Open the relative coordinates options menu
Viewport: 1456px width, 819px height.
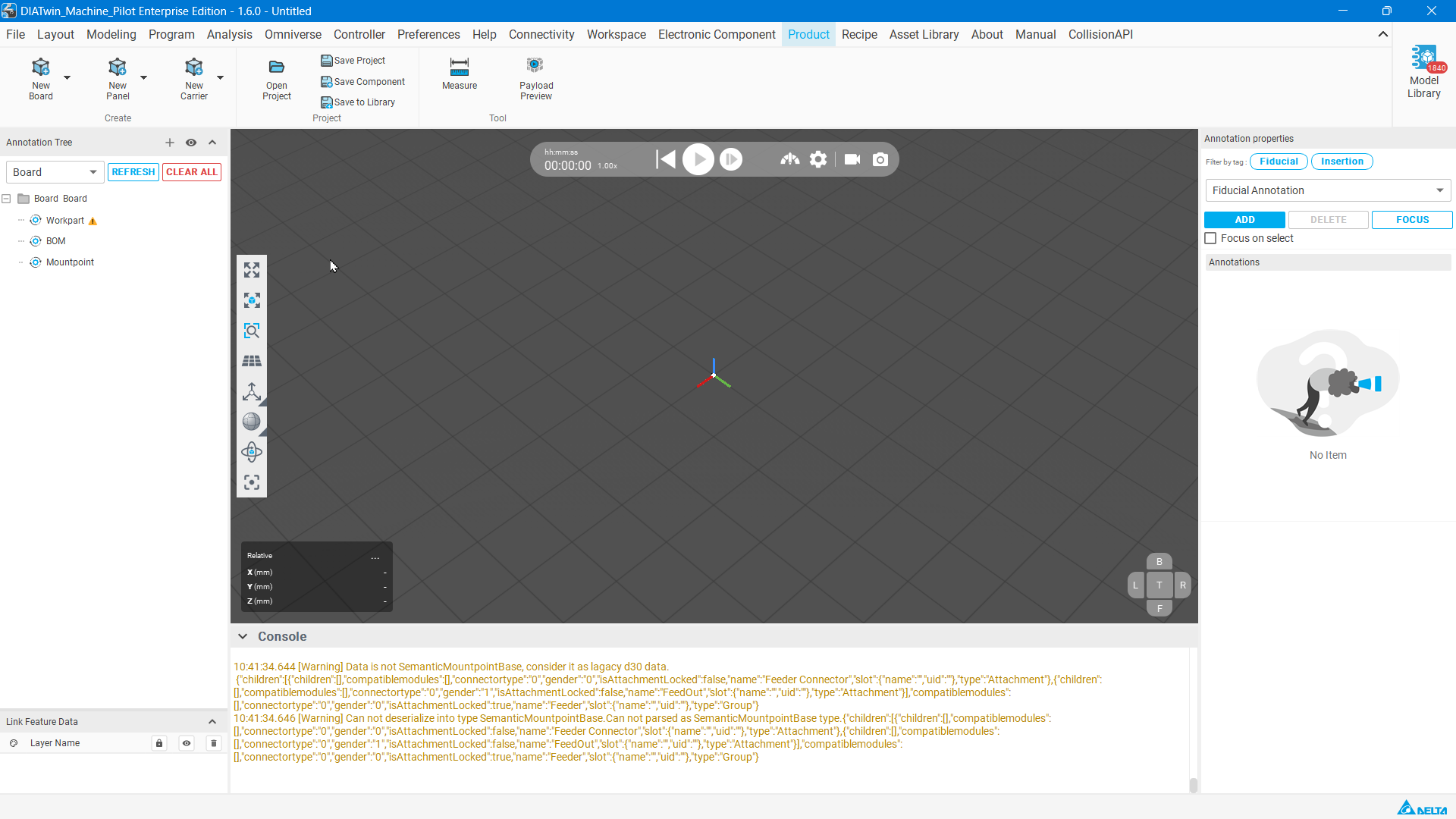click(375, 557)
